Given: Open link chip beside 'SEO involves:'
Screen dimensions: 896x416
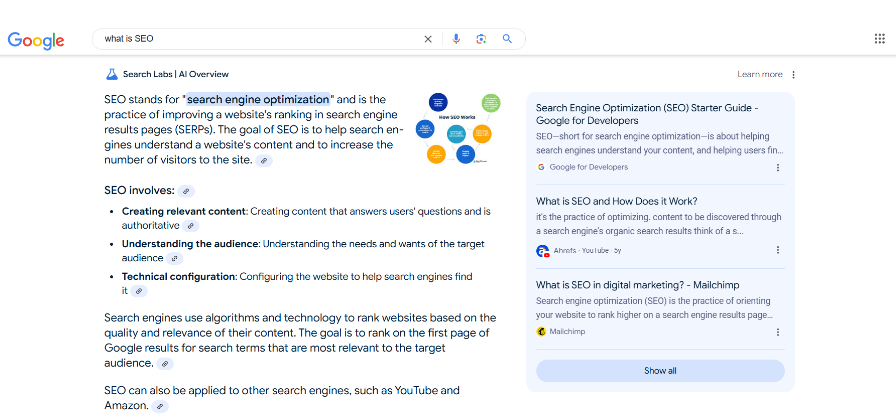Looking at the screenshot, I should tap(186, 191).
